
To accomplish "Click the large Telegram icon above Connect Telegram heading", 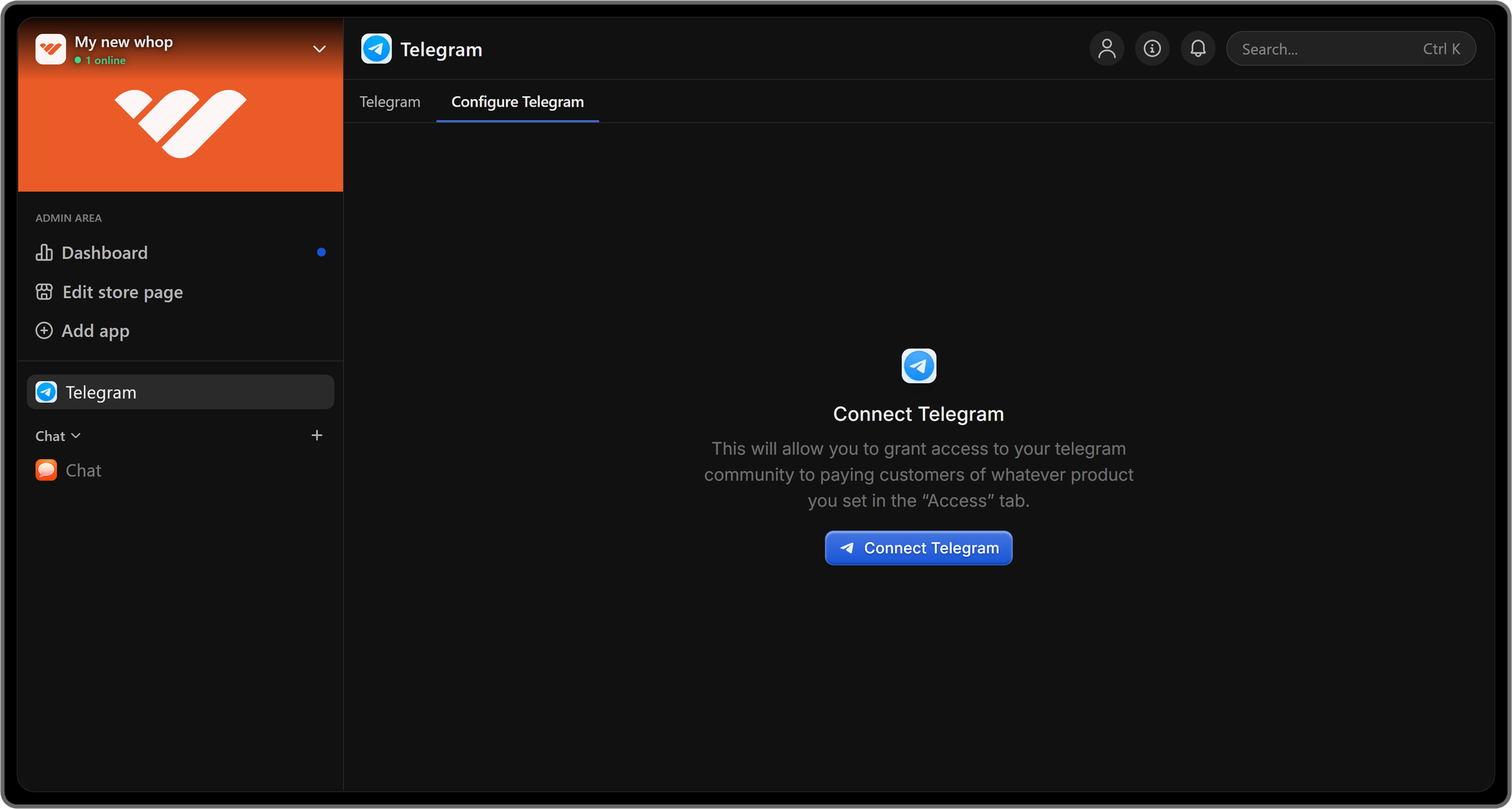I will 919,366.
